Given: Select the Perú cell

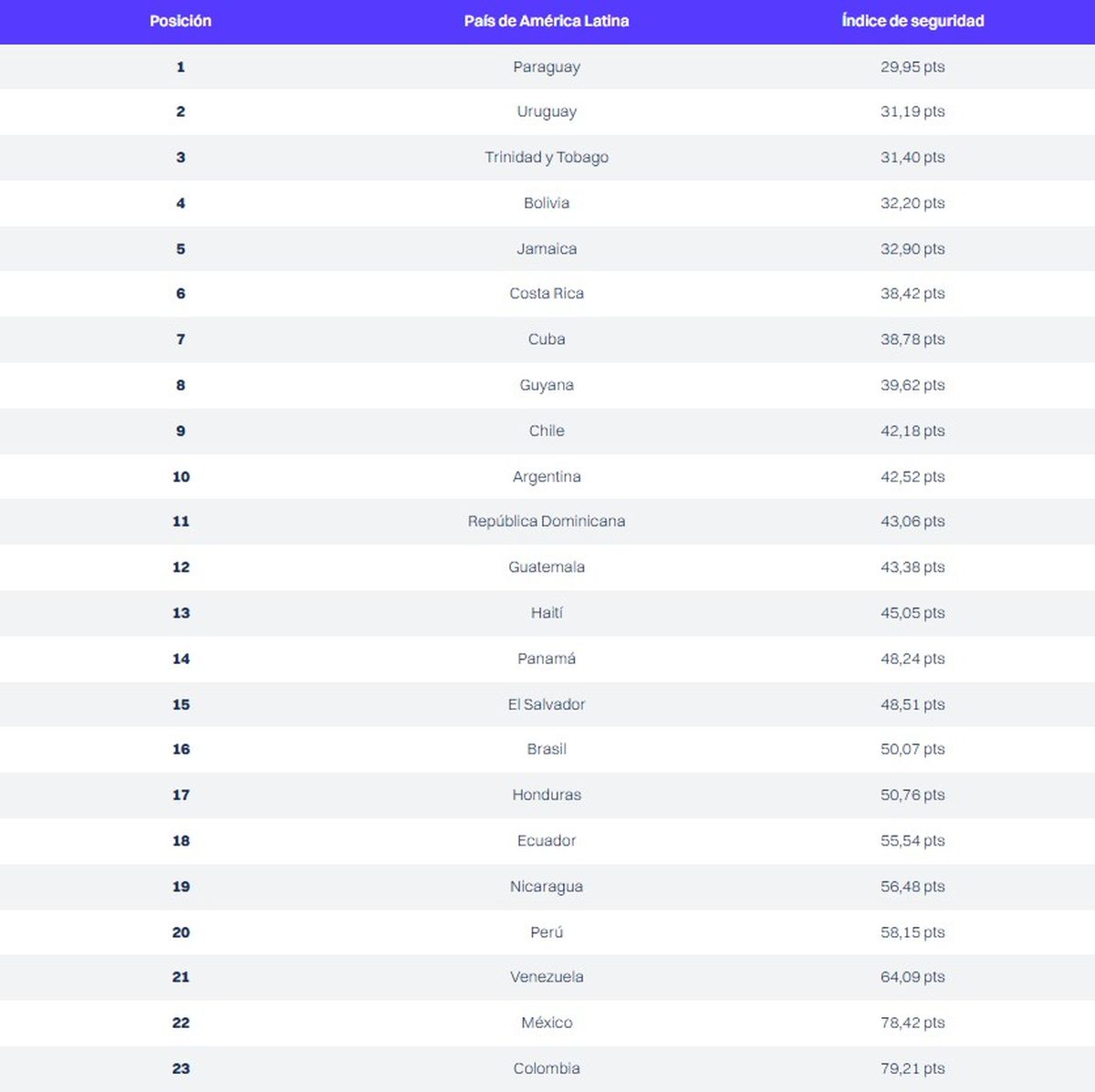Looking at the screenshot, I should pyautogui.click(x=546, y=931).
